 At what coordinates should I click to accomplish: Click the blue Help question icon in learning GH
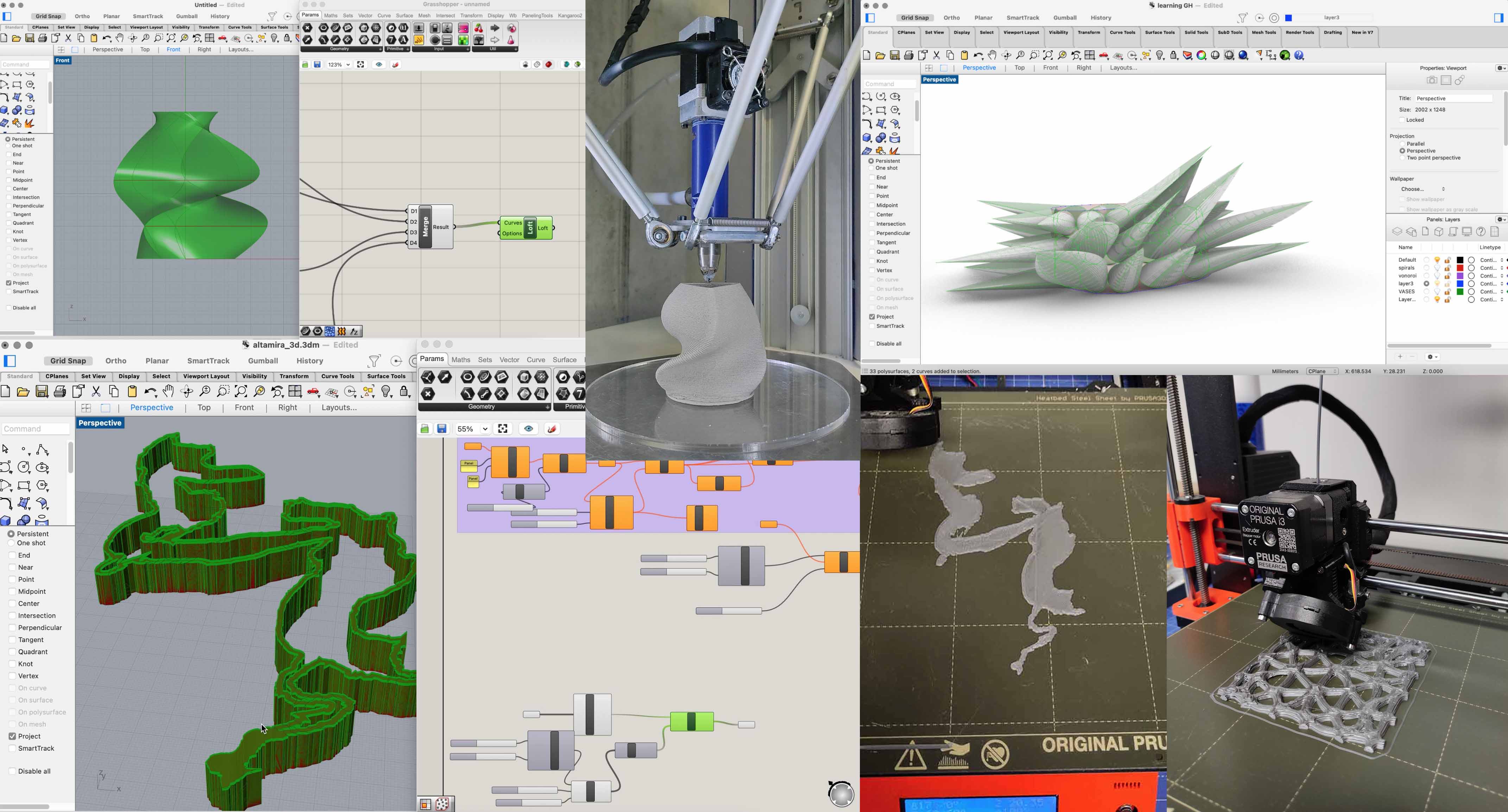(x=1300, y=56)
